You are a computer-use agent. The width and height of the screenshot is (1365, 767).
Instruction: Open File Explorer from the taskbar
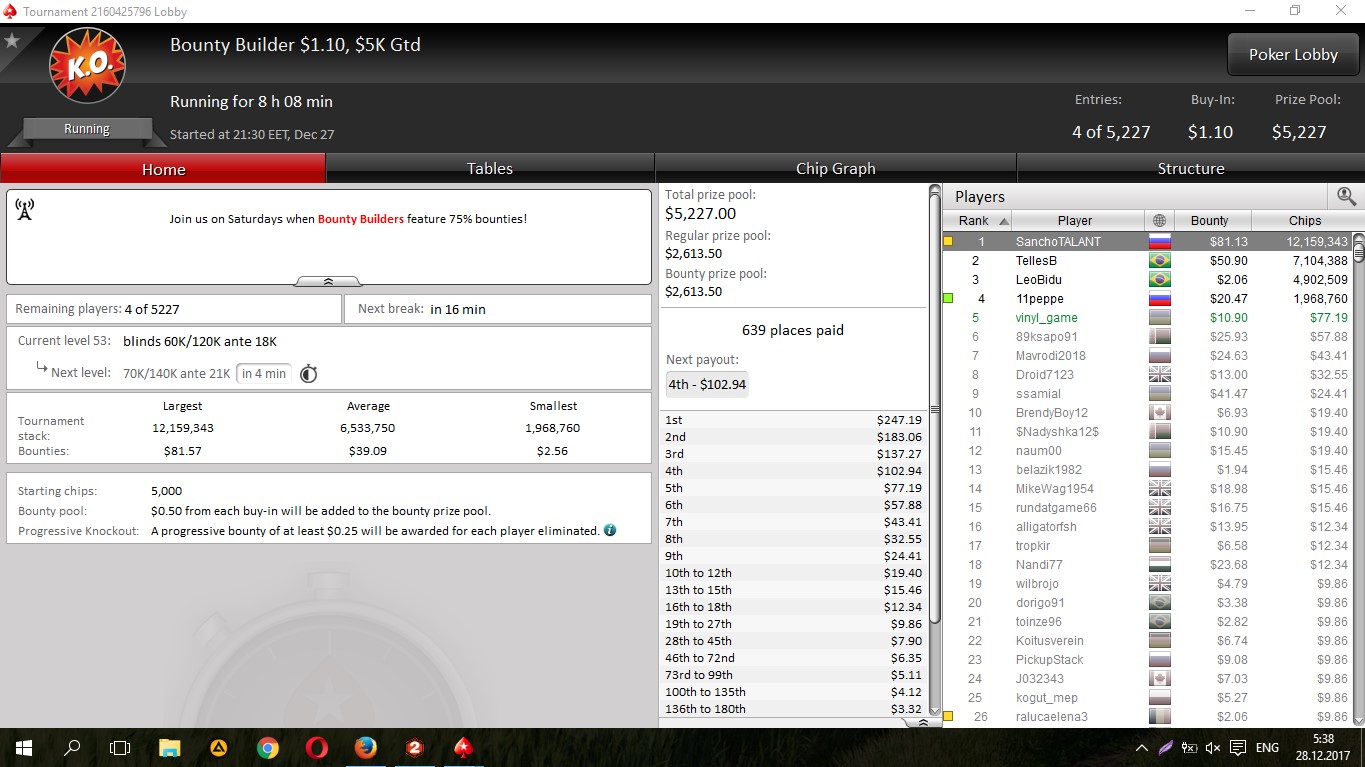[169, 747]
